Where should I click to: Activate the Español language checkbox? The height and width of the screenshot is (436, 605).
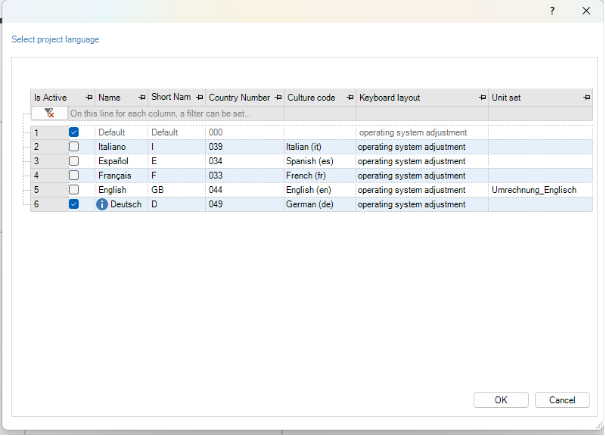[x=74, y=161]
